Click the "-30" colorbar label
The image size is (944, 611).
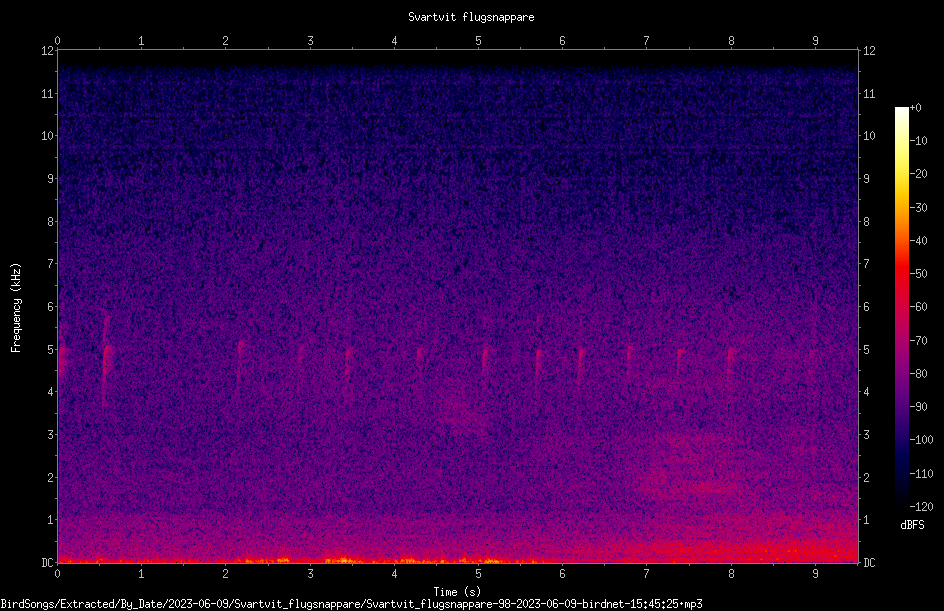[918, 208]
